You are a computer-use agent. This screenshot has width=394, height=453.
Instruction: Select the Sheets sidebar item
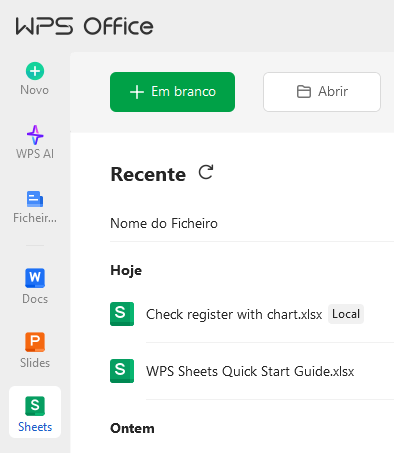[35, 412]
